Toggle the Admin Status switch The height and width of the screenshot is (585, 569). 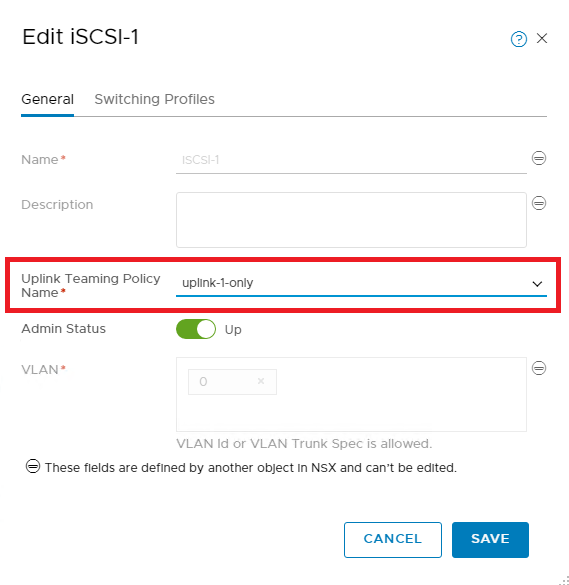tap(196, 329)
